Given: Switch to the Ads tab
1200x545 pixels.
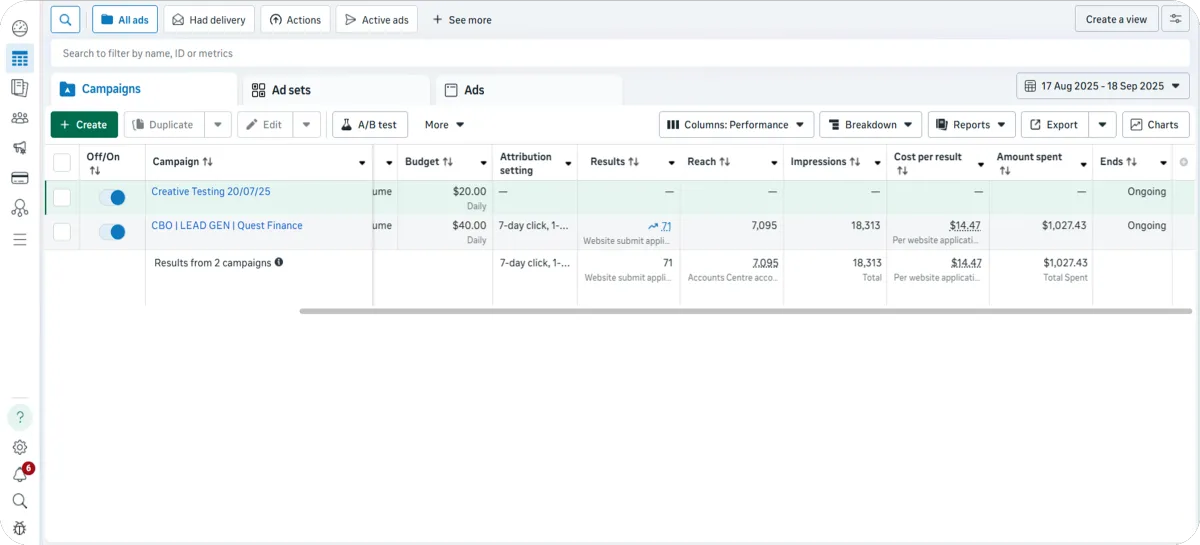Looking at the screenshot, I should (x=474, y=90).
